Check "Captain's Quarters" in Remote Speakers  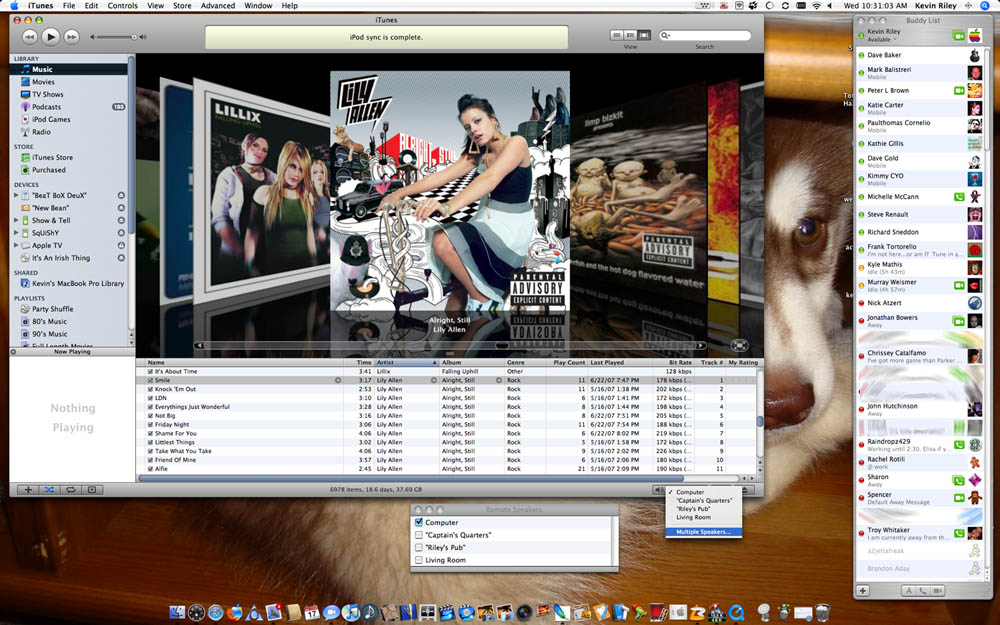tap(419, 535)
